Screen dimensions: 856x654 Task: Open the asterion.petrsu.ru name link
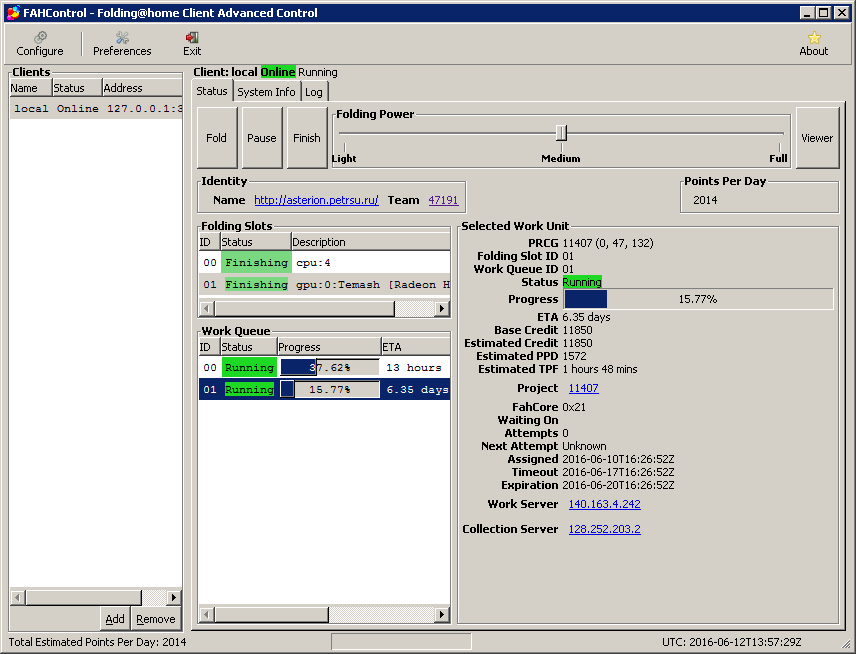[316, 200]
